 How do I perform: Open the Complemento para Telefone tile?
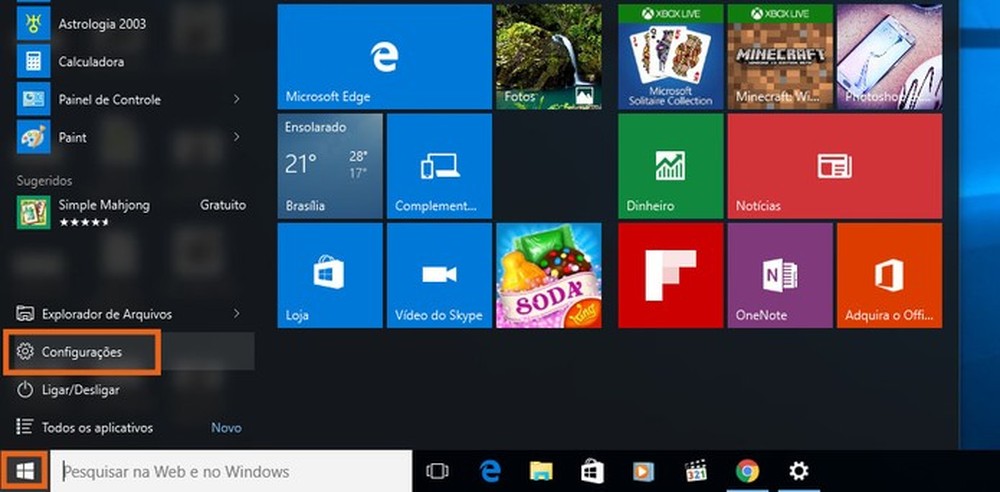pos(439,166)
